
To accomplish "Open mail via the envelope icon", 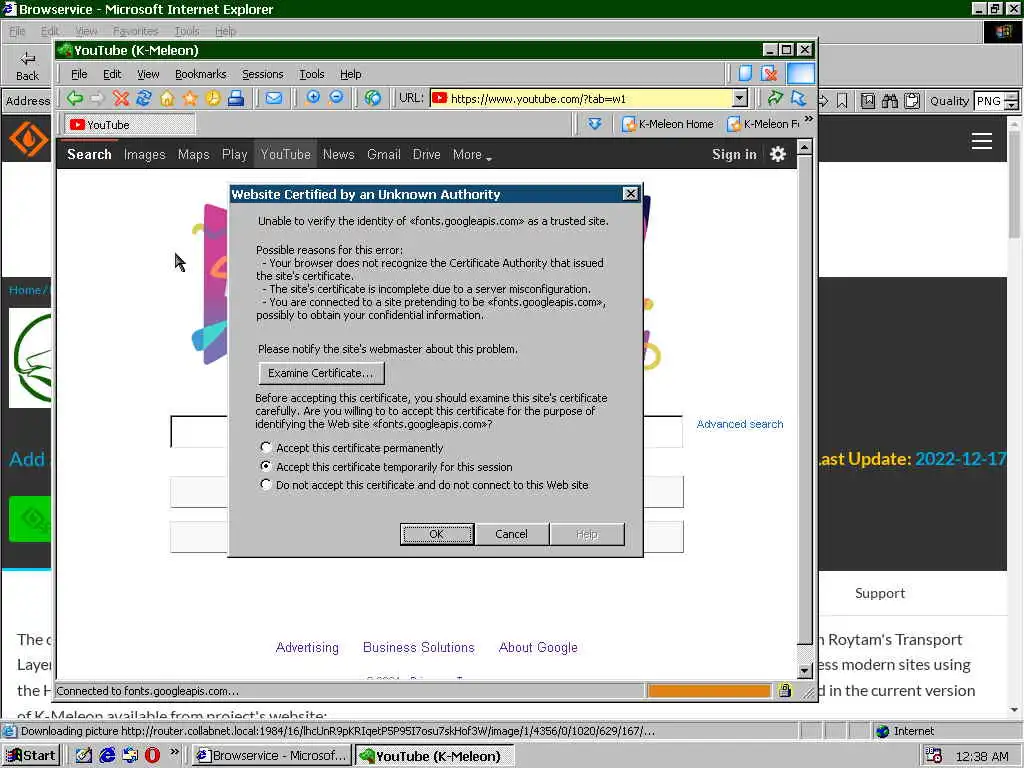I will point(274,99).
